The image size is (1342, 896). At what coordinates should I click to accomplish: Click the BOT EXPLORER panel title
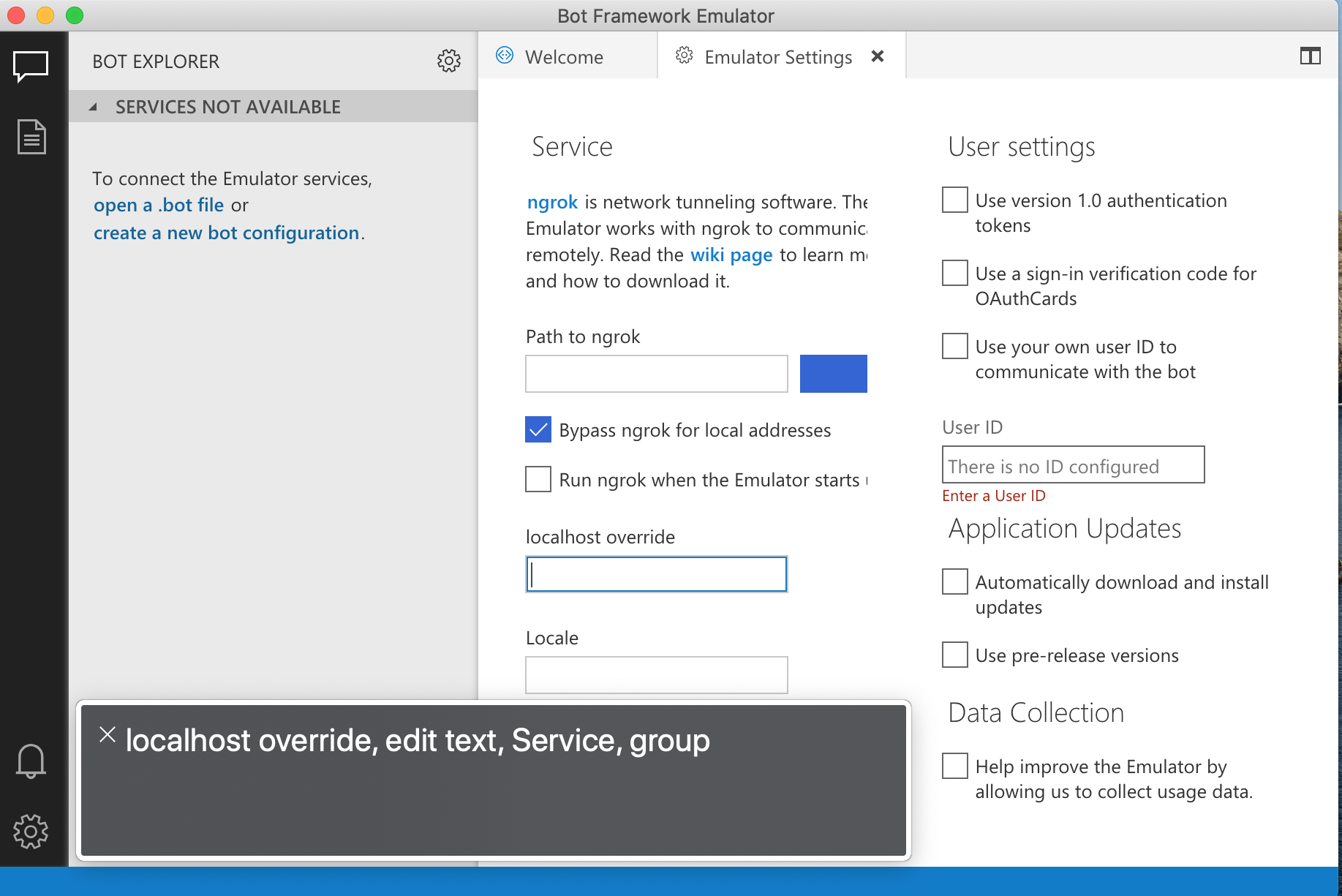156,61
